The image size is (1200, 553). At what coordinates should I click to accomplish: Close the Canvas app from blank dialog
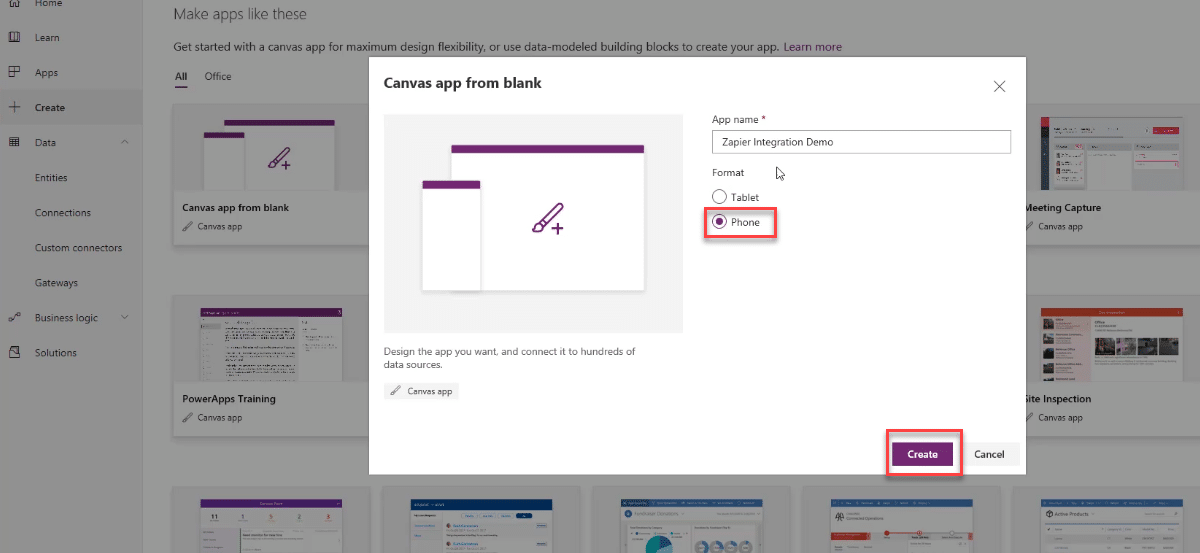pyautogui.click(x=999, y=86)
